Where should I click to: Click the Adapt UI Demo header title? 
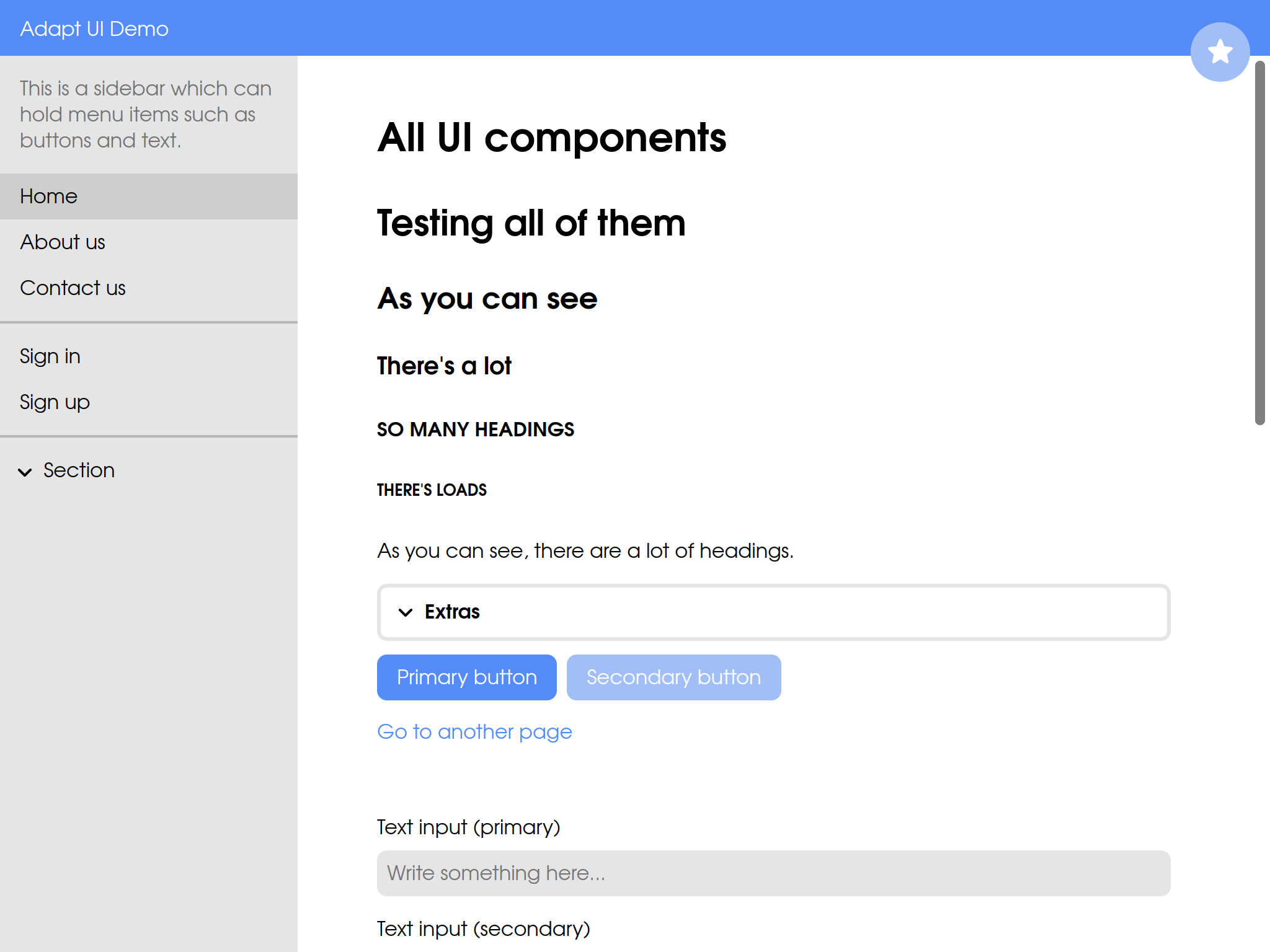pyautogui.click(x=94, y=29)
